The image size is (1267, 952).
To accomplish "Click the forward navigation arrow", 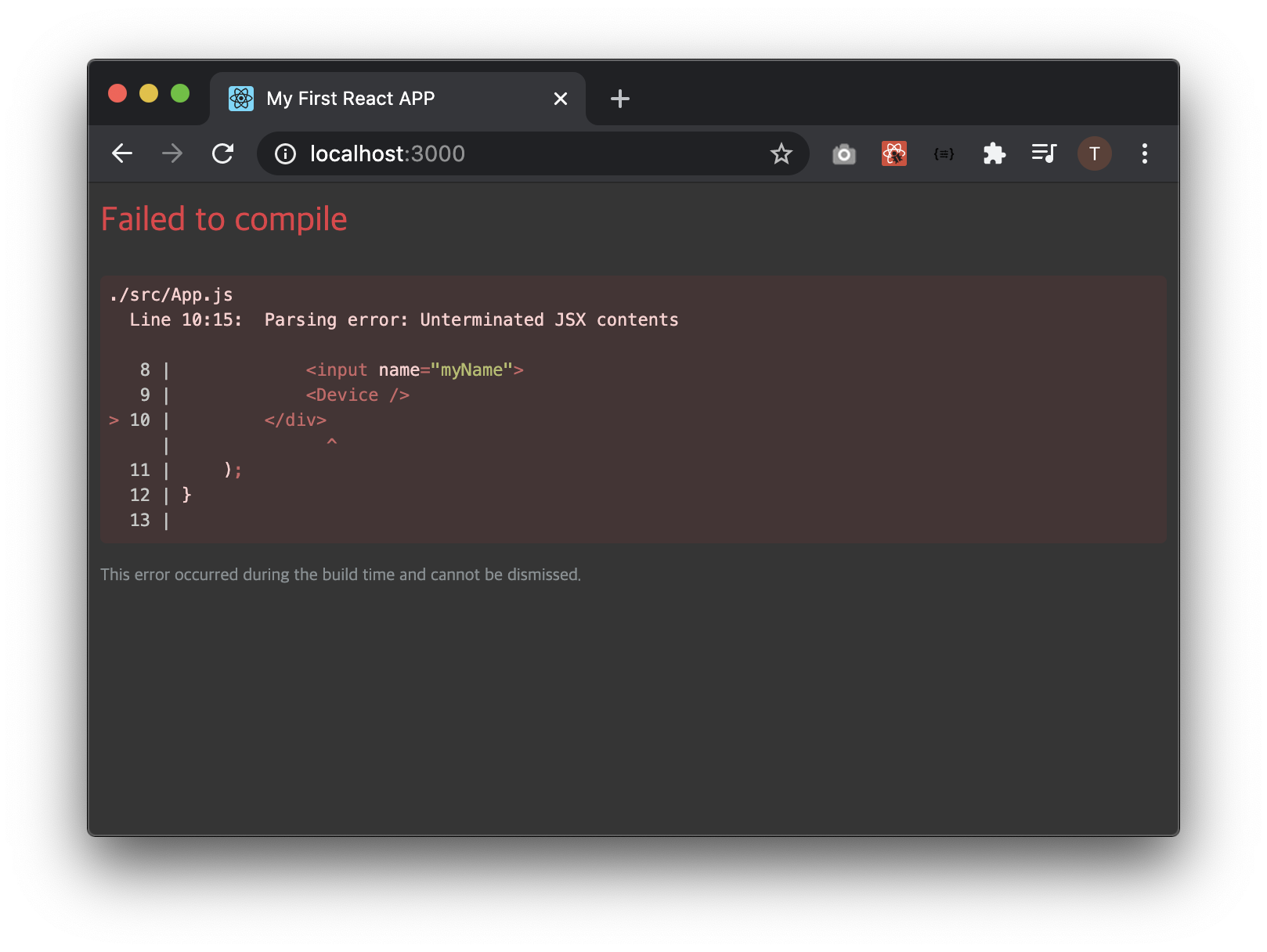I will 172,153.
